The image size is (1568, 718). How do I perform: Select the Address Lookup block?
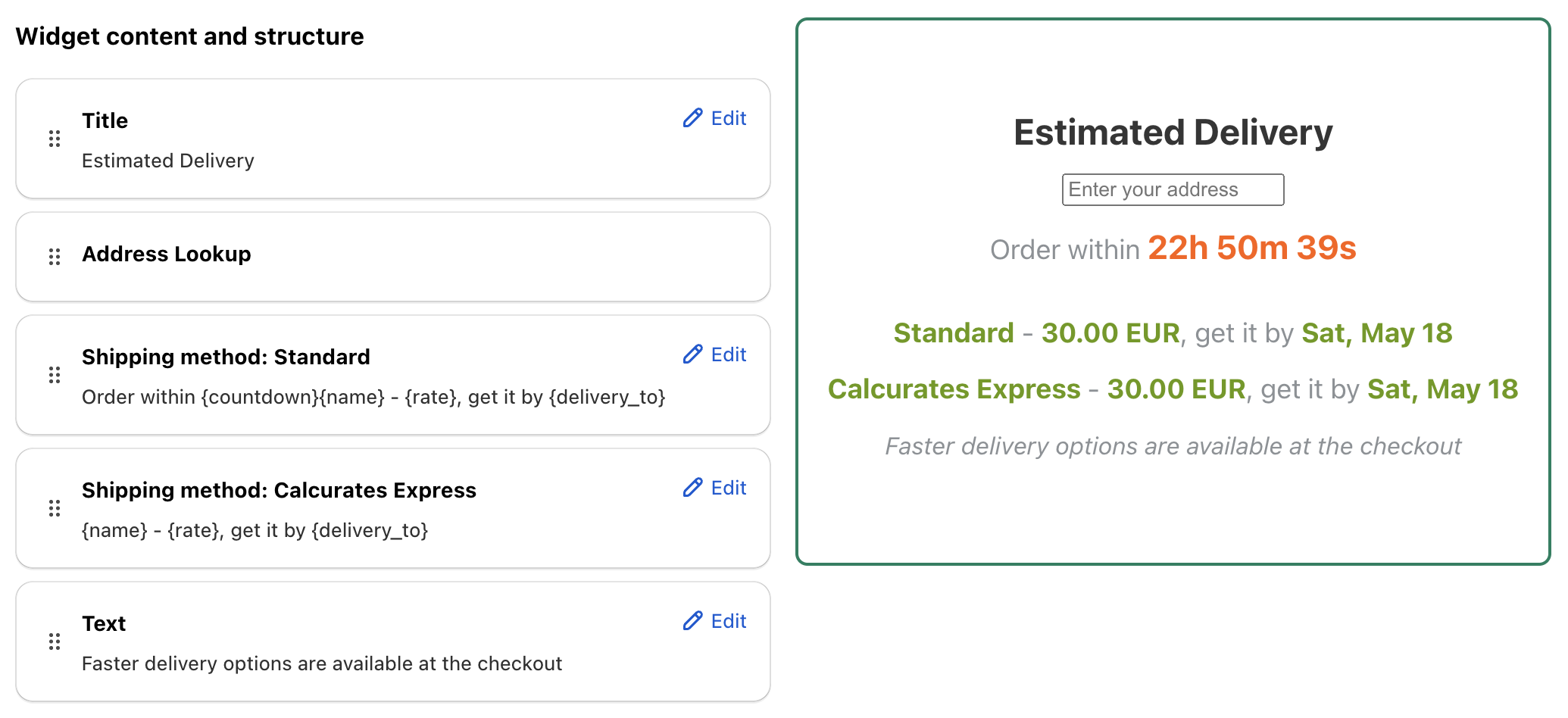[393, 257]
